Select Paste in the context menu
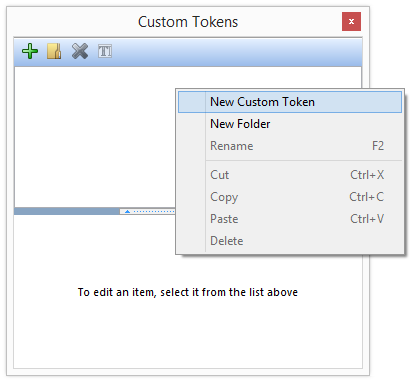416x385 pixels. coord(290,219)
